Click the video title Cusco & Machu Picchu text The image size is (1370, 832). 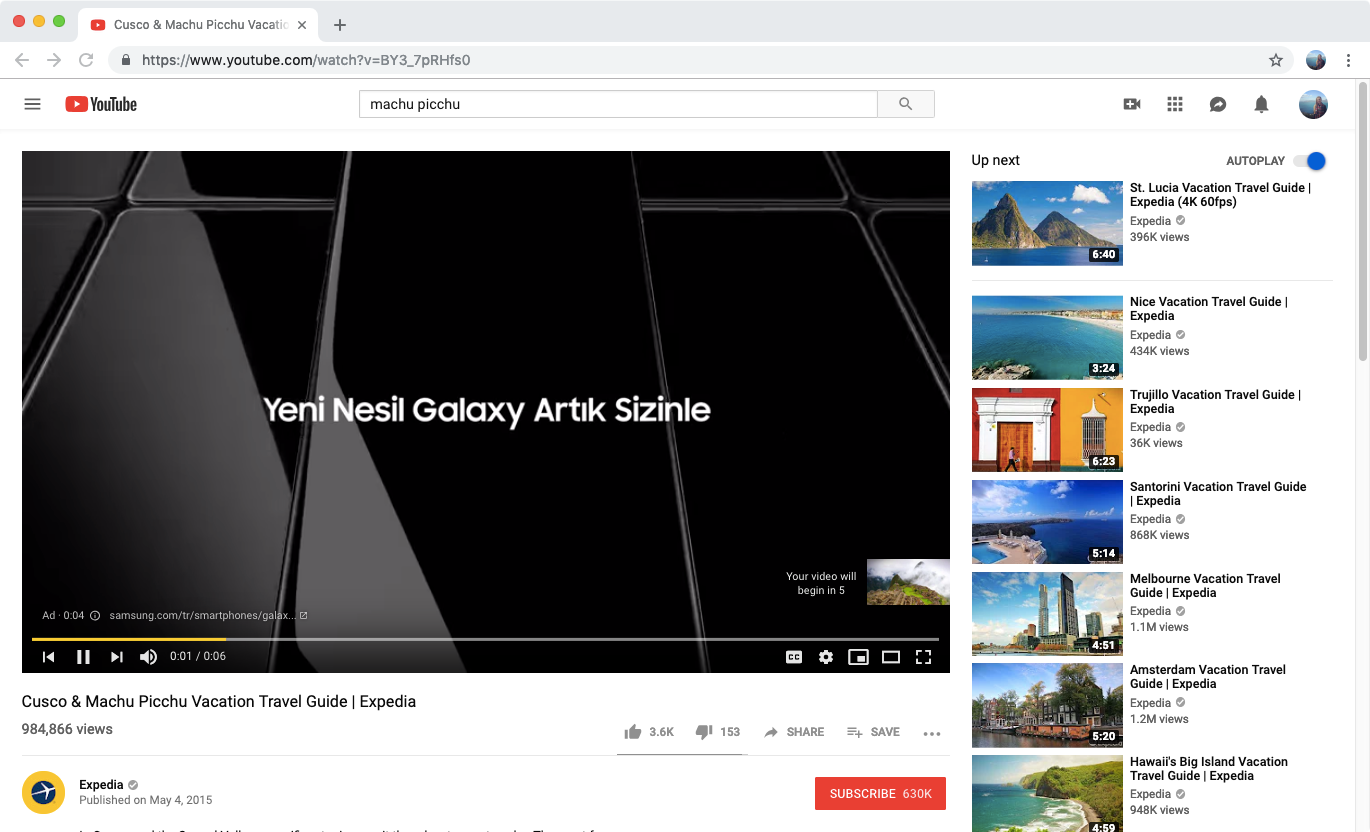click(x=219, y=701)
